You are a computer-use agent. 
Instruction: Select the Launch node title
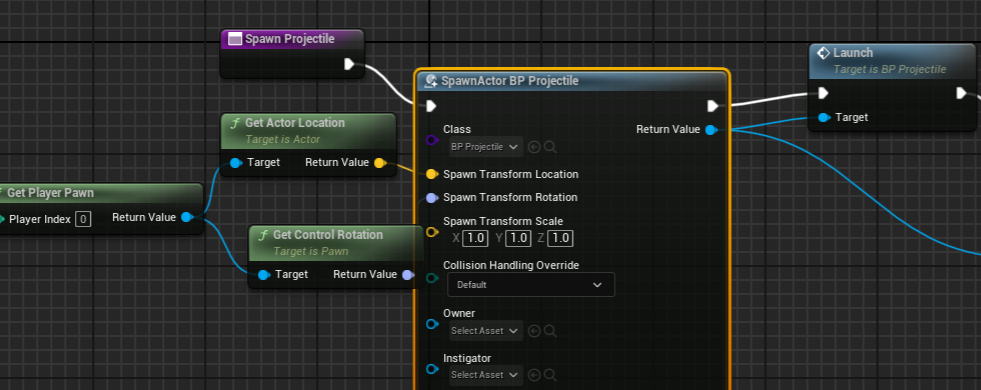click(853, 53)
